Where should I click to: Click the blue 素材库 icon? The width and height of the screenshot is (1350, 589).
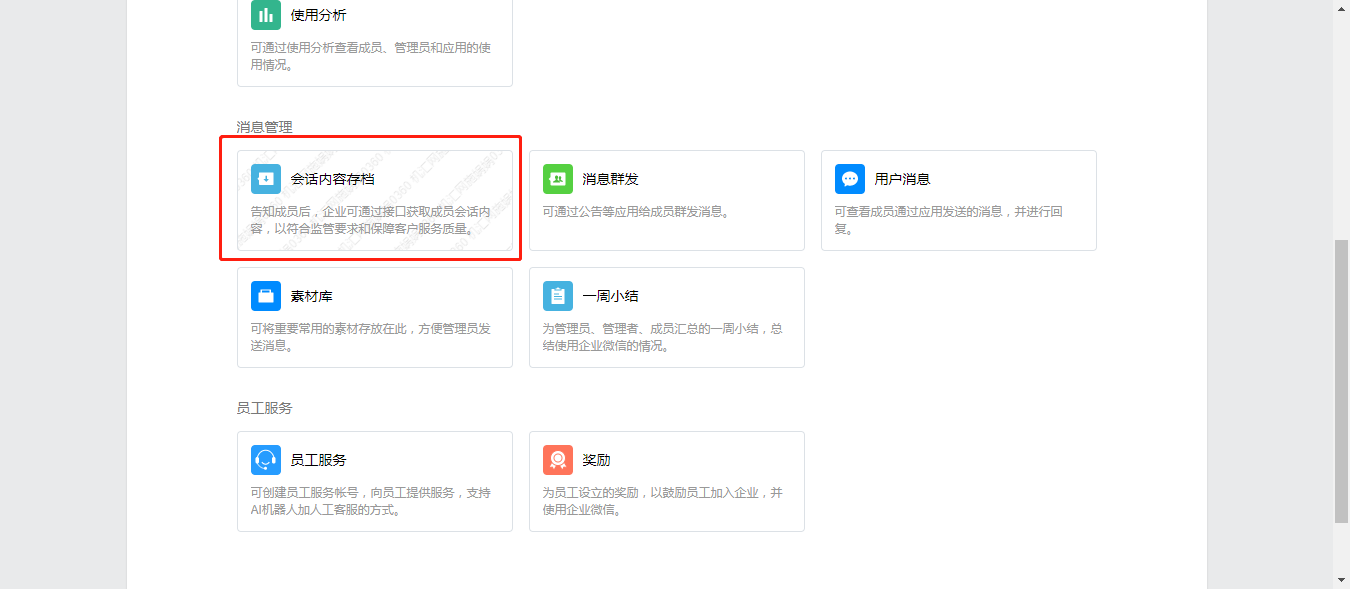tap(266, 296)
